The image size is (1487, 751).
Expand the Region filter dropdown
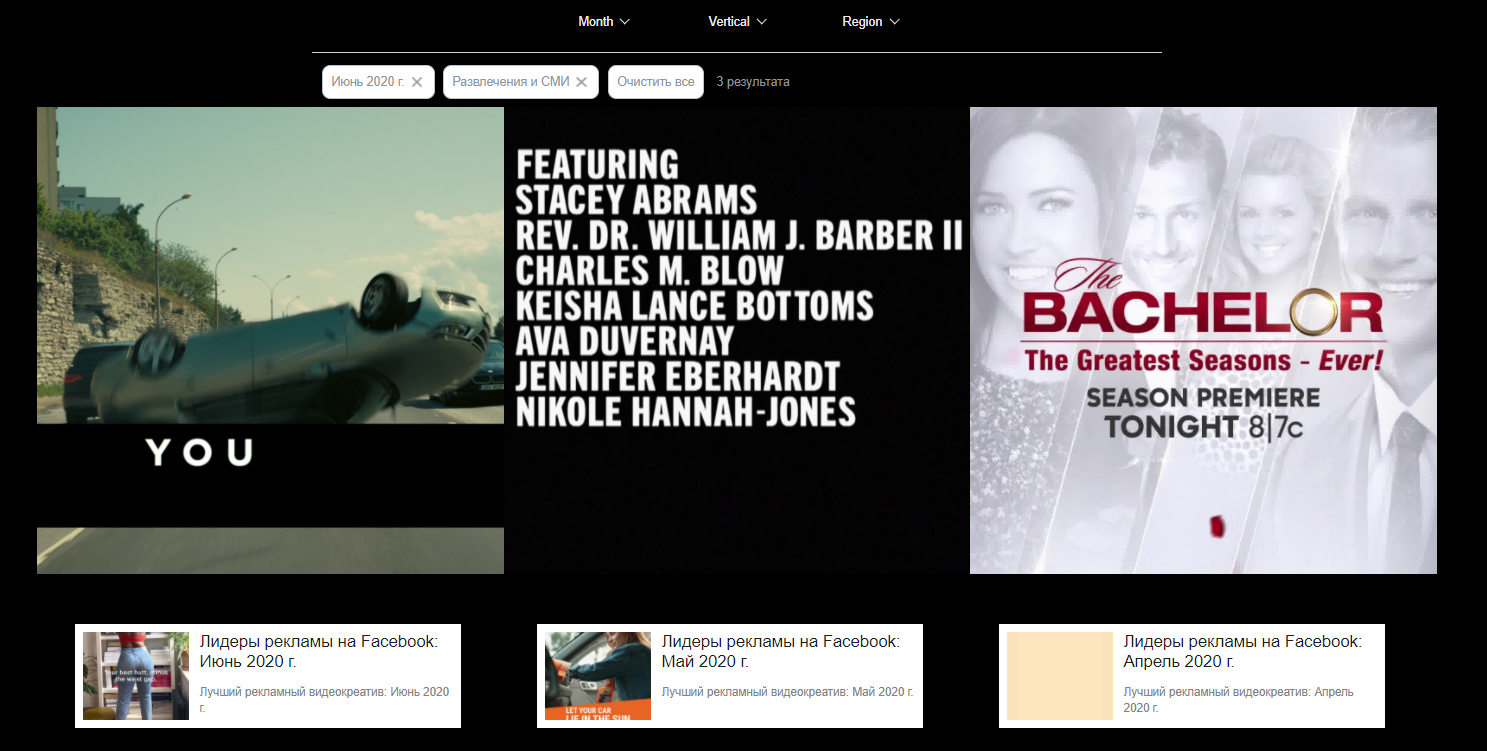point(870,22)
